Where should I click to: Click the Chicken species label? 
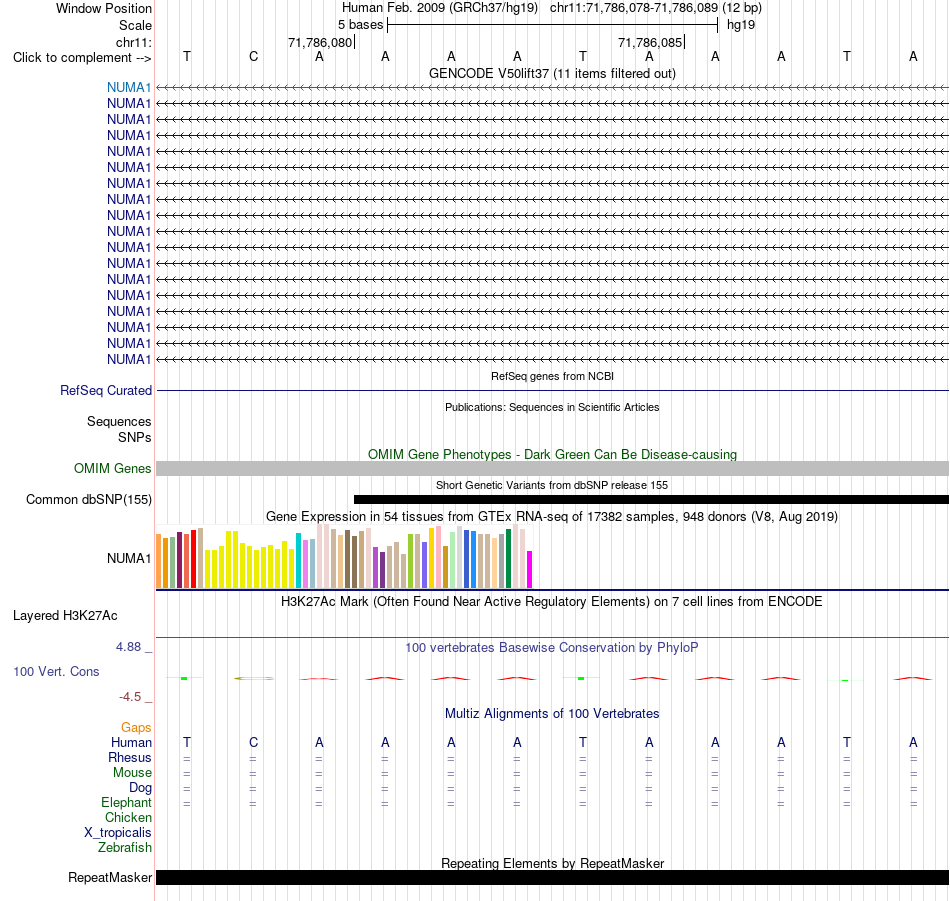click(128, 817)
